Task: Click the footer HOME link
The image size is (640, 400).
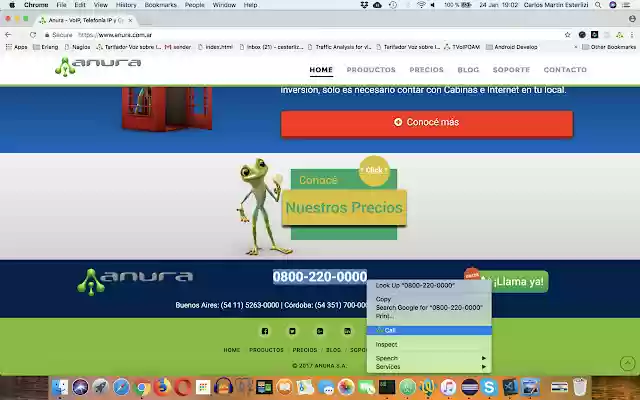Action: point(232,350)
